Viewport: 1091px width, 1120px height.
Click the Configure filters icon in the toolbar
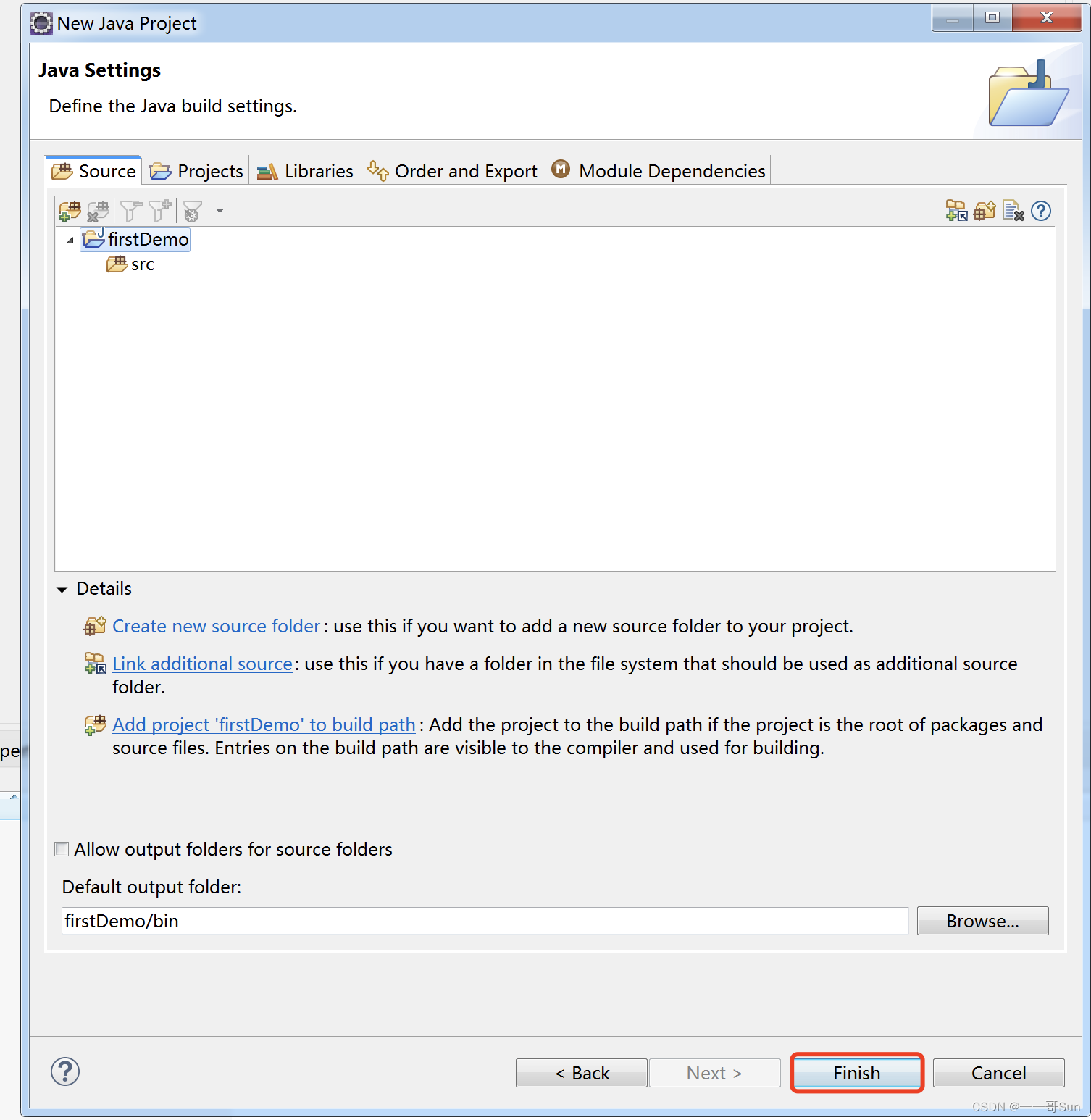click(x=192, y=212)
